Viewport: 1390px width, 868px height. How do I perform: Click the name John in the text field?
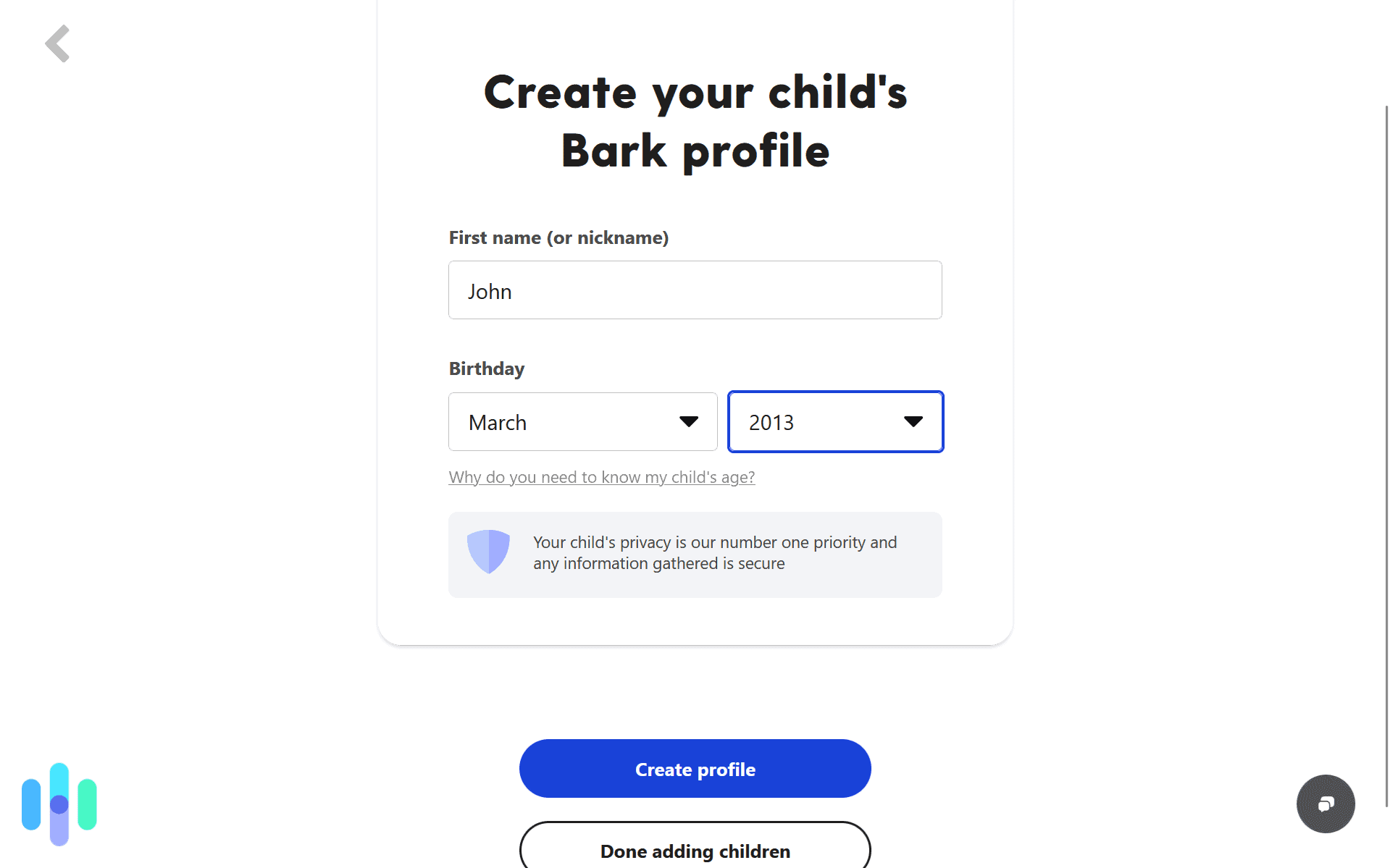point(490,292)
